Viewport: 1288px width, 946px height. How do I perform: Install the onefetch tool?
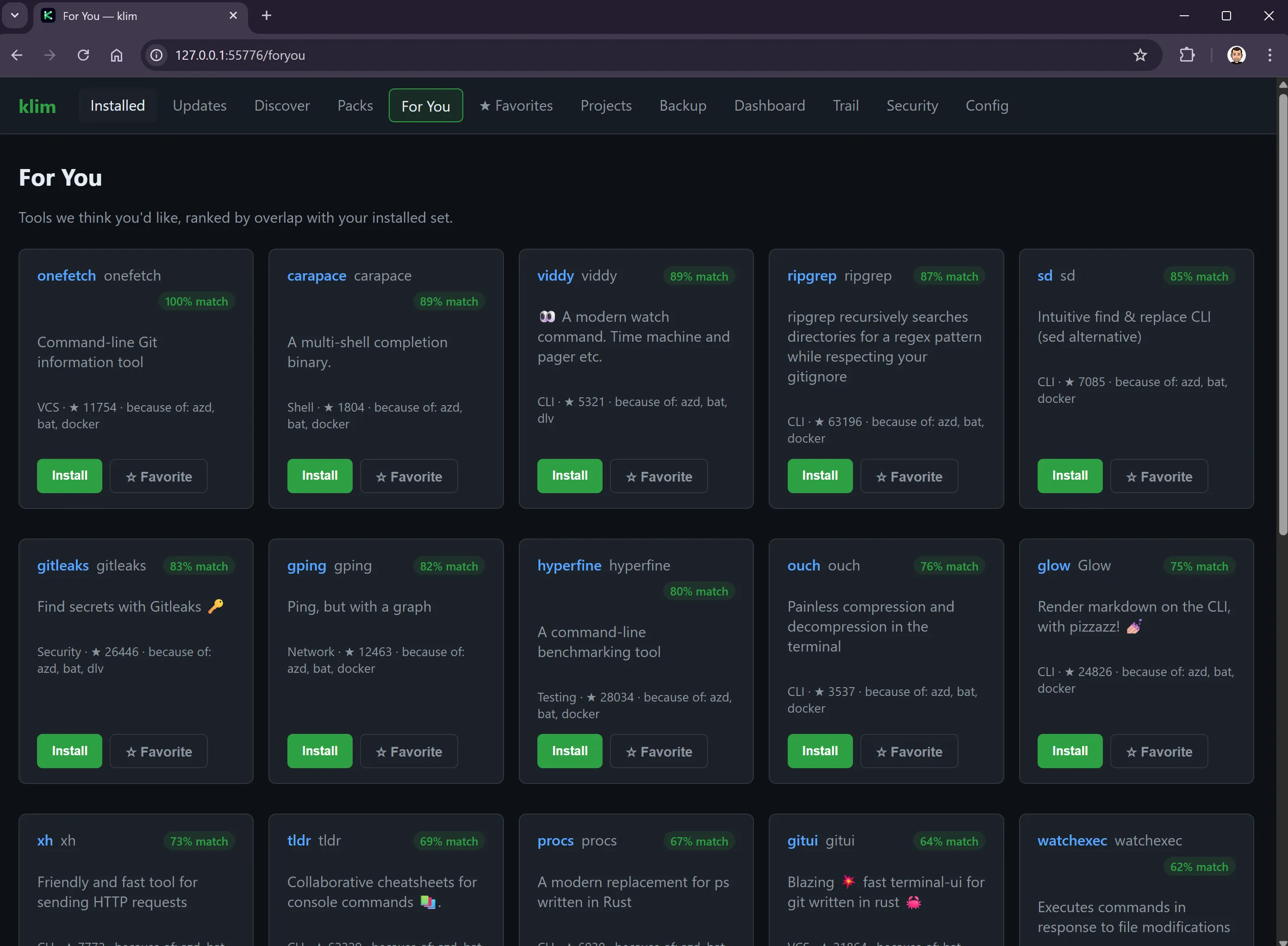pyautogui.click(x=70, y=475)
